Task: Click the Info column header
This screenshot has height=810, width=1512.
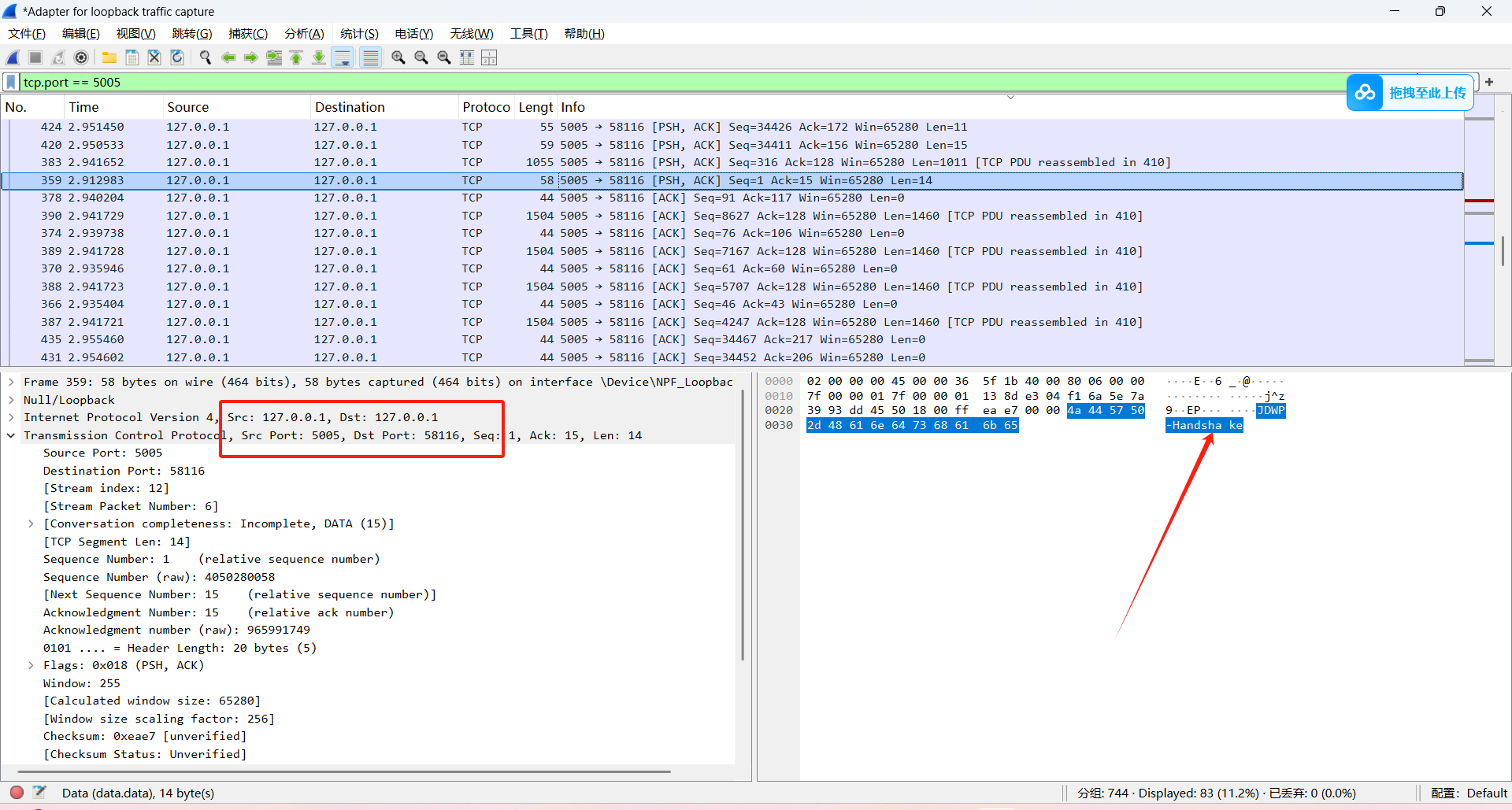Action: (x=573, y=107)
